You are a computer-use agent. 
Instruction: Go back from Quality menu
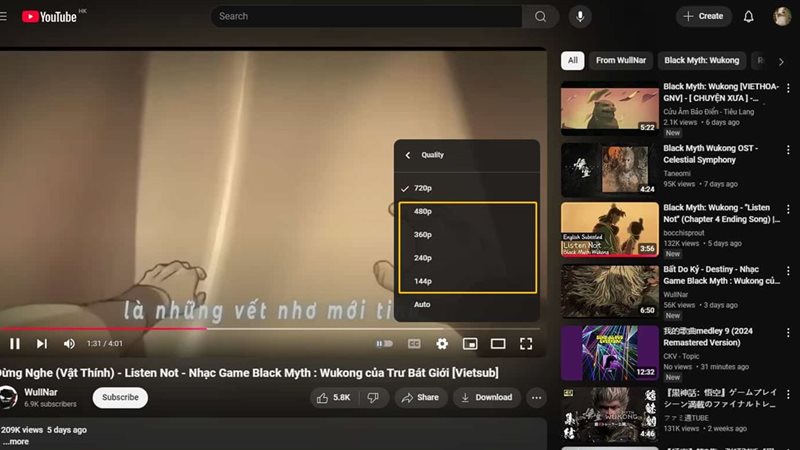tap(408, 155)
